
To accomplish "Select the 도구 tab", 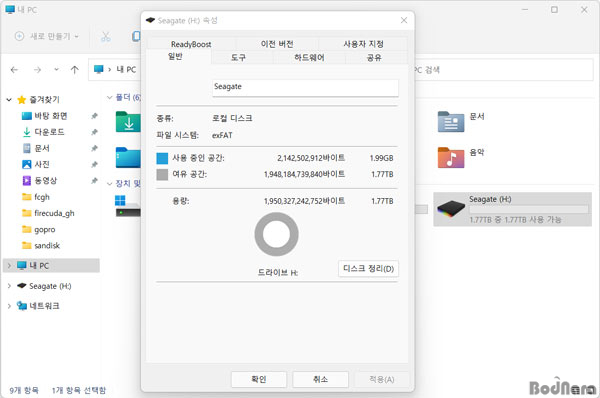I will (x=238, y=57).
